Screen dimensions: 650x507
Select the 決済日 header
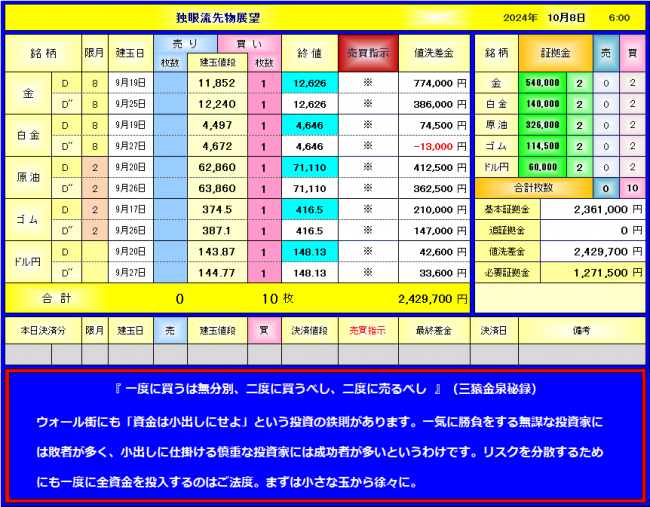point(494,330)
